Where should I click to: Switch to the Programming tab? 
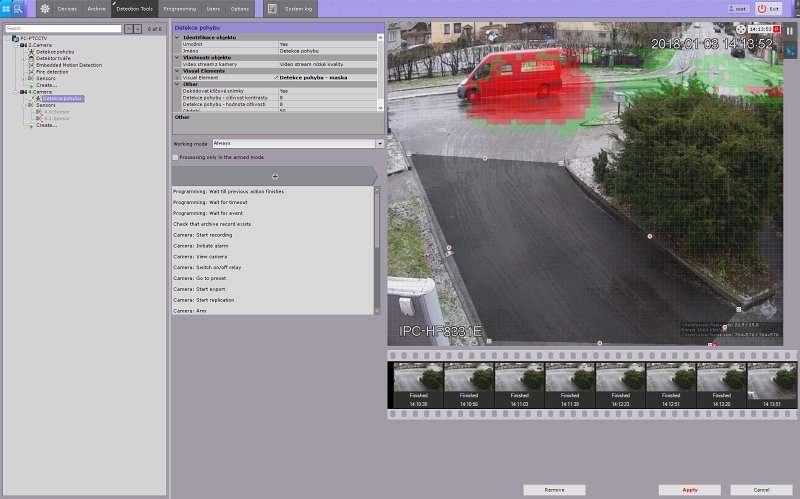point(178,8)
